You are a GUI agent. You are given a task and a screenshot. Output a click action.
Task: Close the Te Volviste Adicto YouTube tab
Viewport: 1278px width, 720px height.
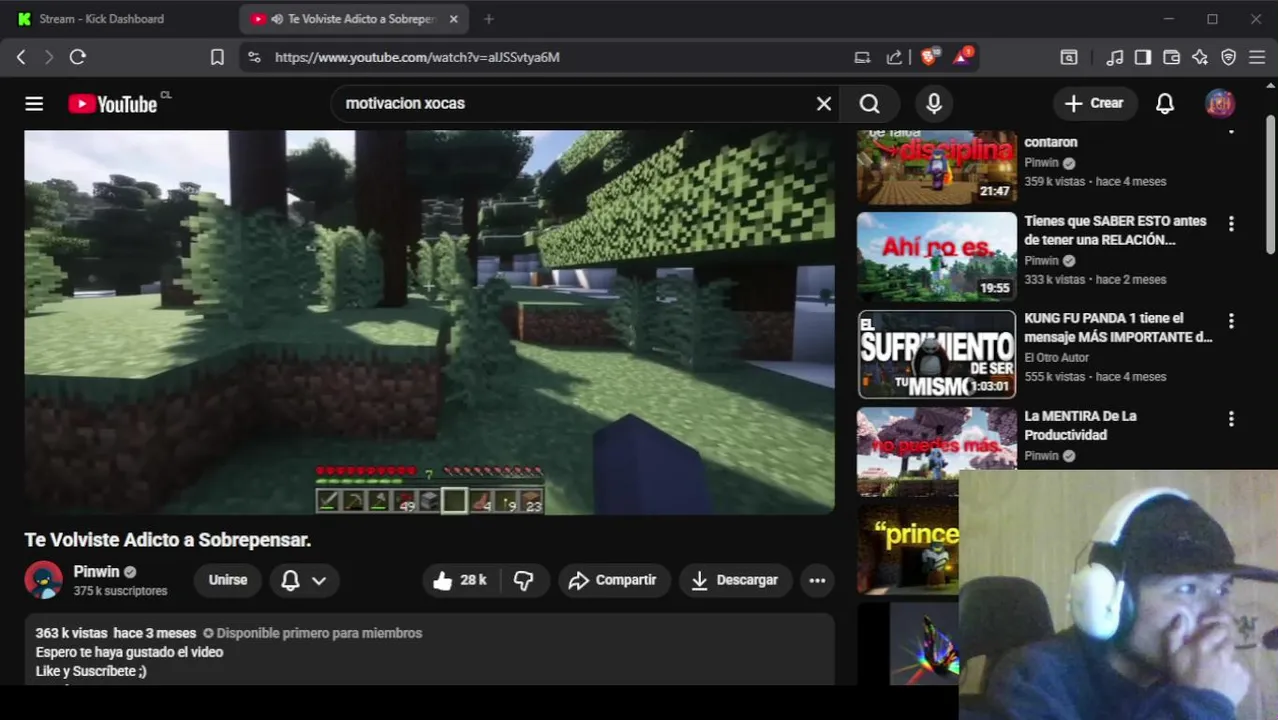(453, 19)
